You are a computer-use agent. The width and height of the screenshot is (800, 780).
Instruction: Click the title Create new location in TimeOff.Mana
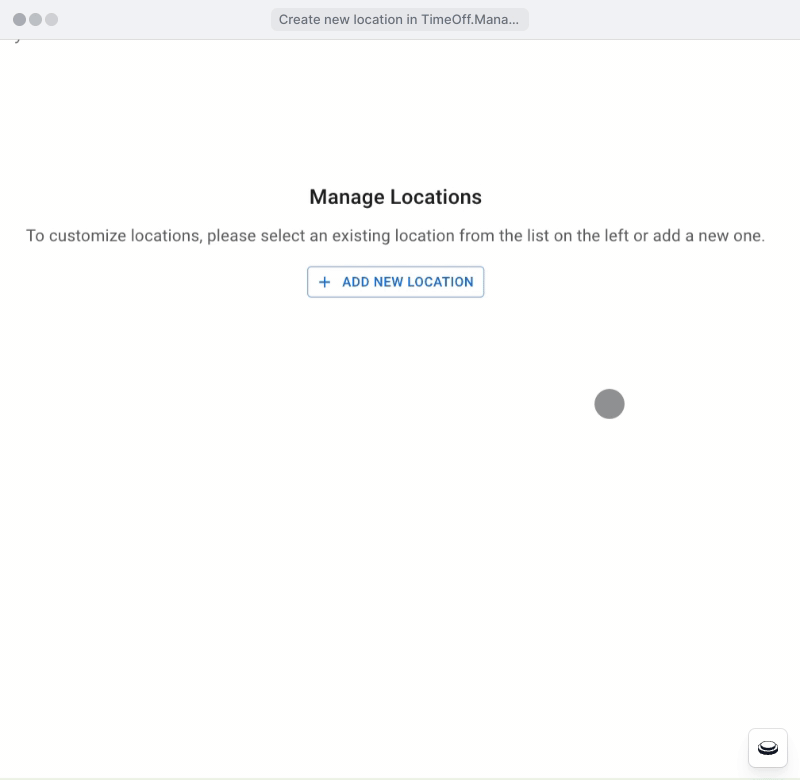(x=399, y=19)
